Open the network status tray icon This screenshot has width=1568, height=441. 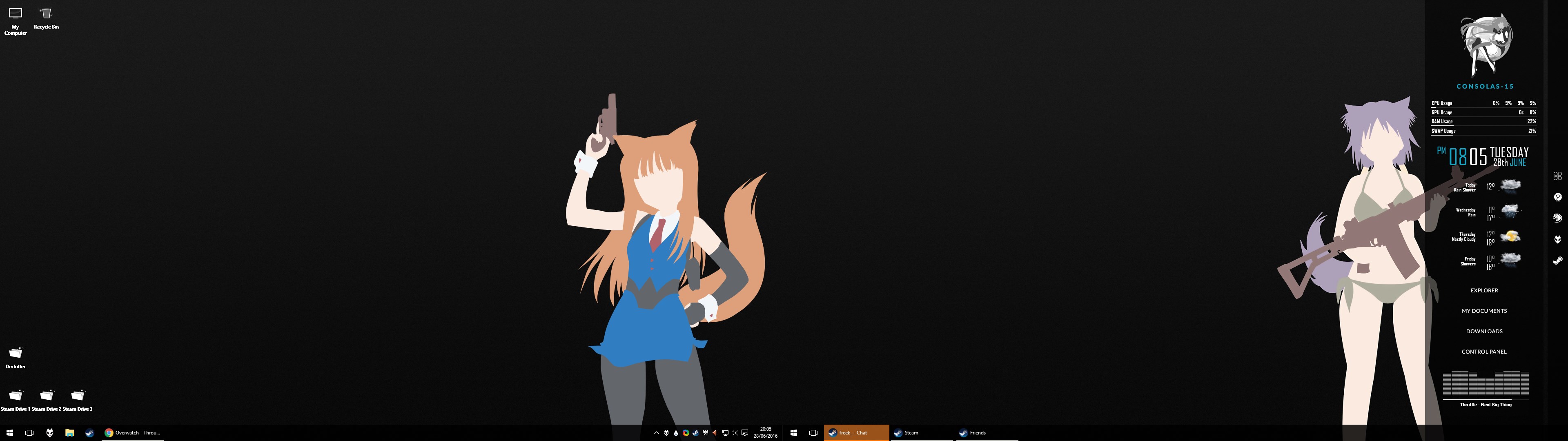[x=725, y=433]
